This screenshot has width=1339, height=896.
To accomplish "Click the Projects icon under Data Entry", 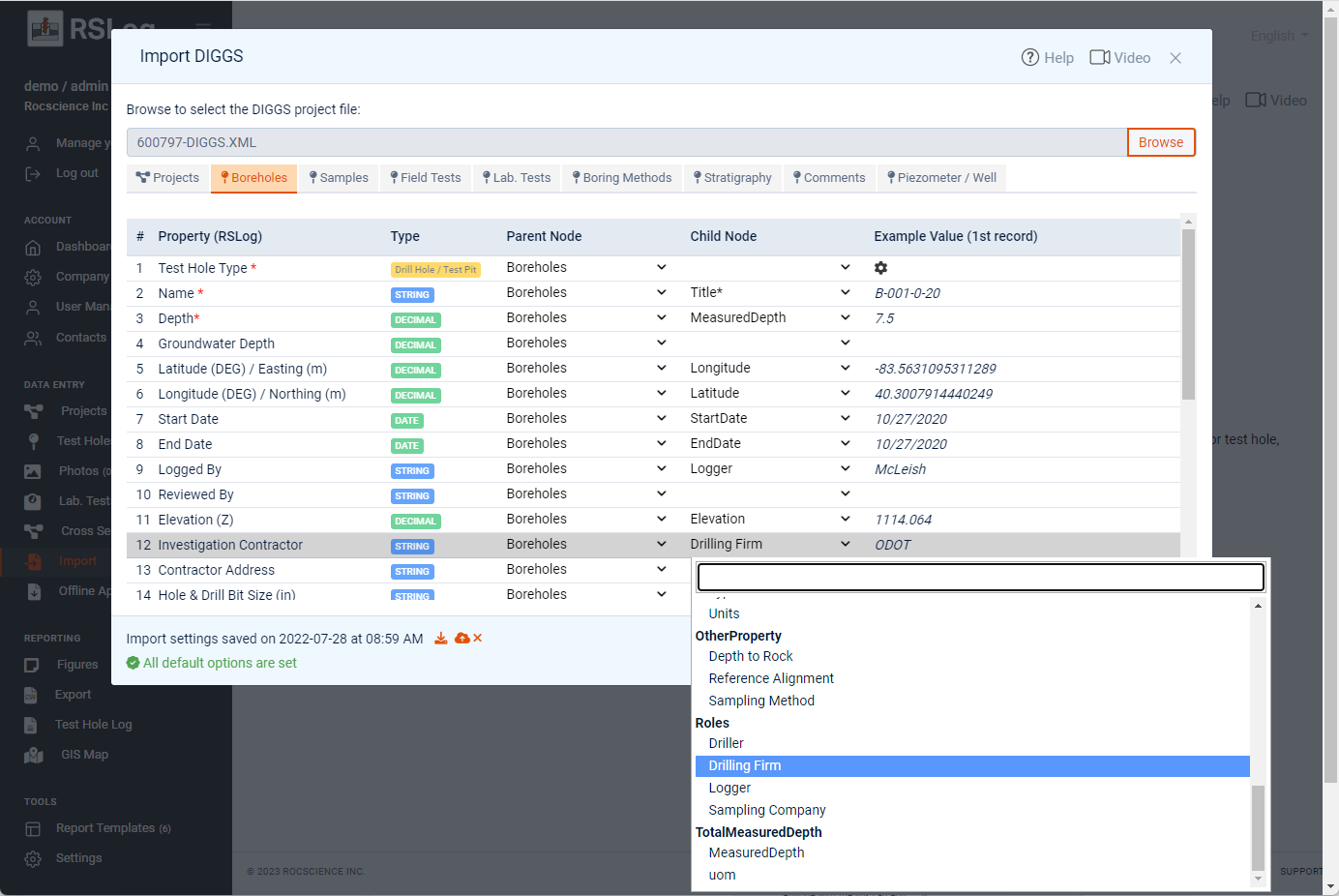I will [34, 411].
